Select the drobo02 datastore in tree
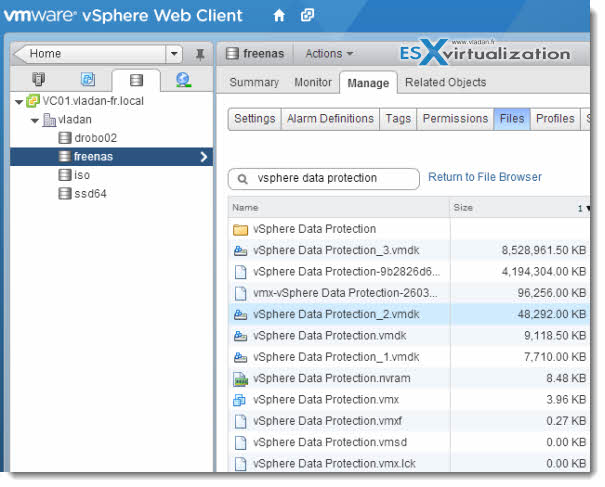This screenshot has width=605, height=487. pos(95,138)
